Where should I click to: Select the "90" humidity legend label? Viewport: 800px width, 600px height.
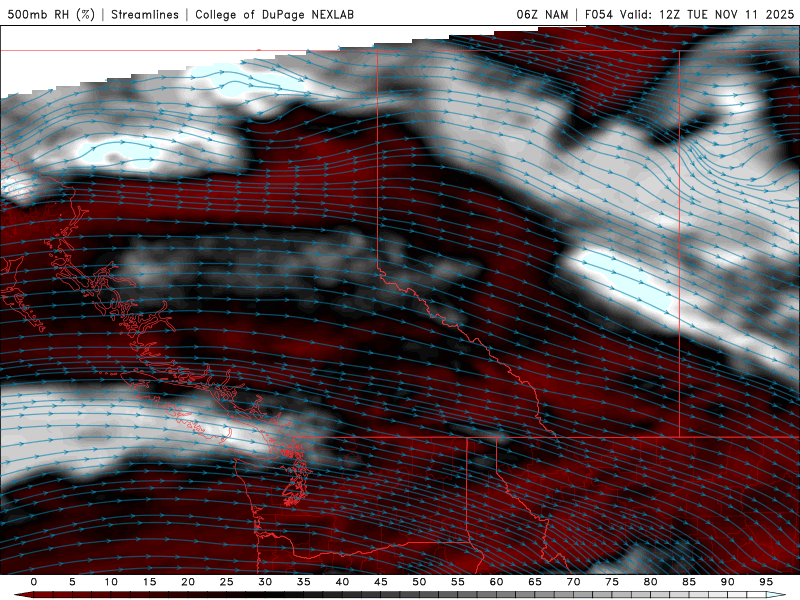tap(728, 582)
